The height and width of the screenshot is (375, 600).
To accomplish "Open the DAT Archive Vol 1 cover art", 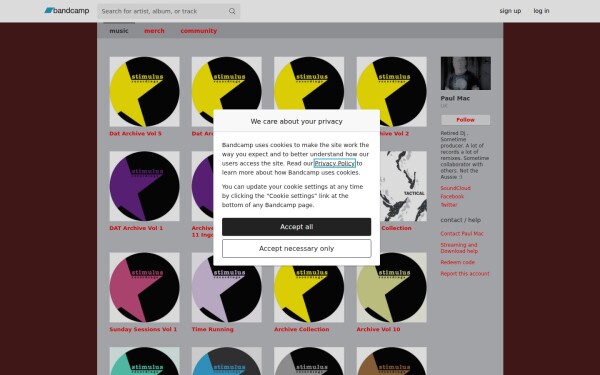I will (144, 186).
